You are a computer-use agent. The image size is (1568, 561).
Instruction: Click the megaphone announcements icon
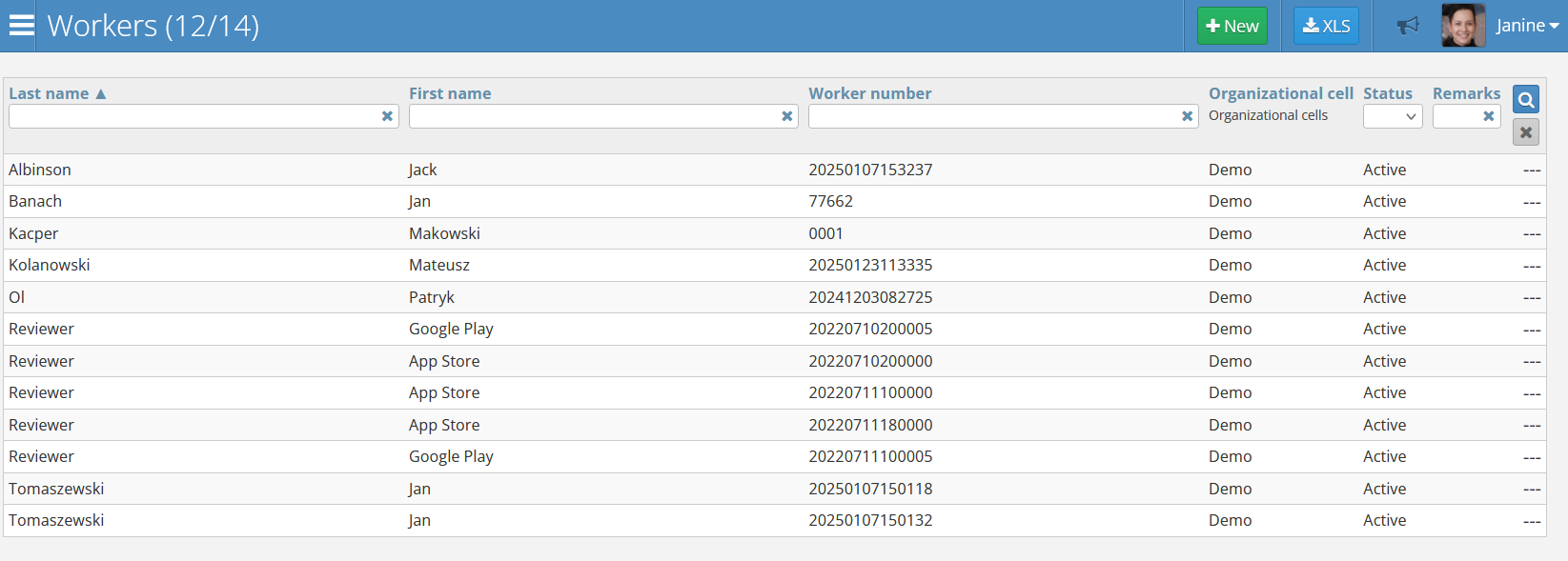pyautogui.click(x=1408, y=26)
